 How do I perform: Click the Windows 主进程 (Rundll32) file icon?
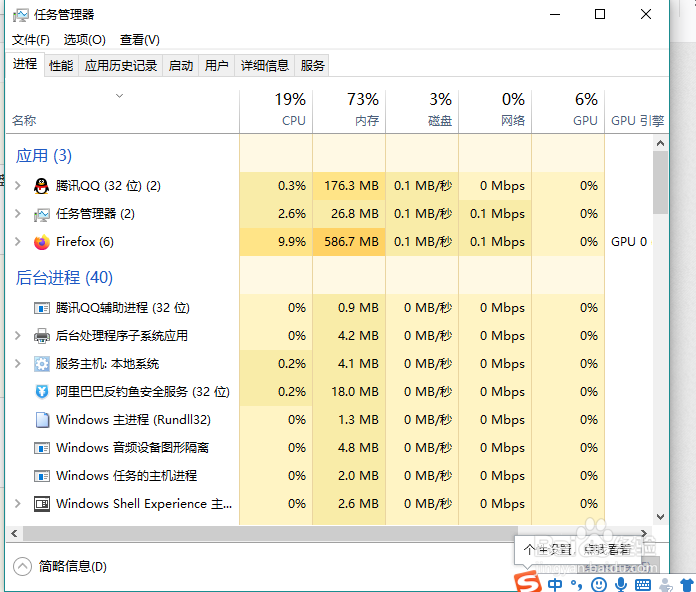42,420
